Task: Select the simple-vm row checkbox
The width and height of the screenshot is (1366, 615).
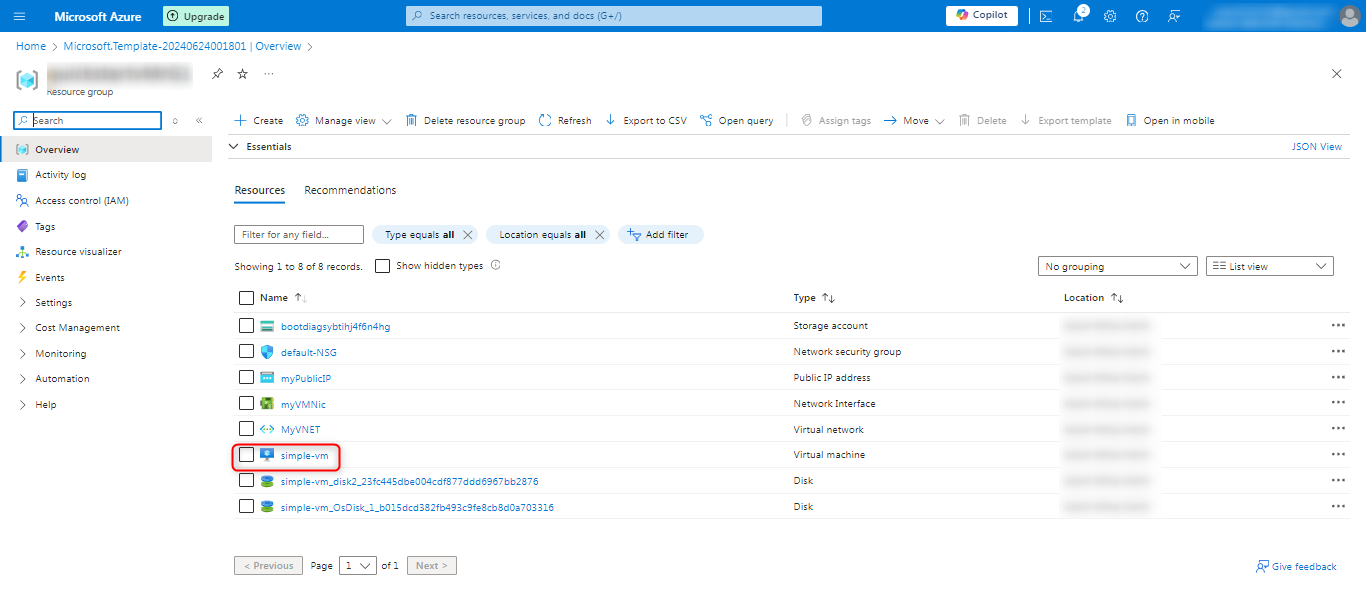Action: pos(246,455)
